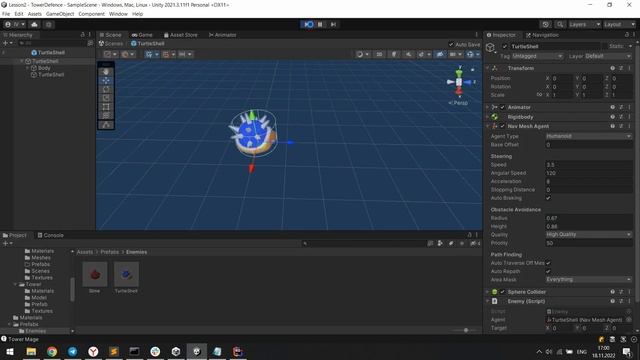Open the Windows Start menu

[x=10, y=351]
